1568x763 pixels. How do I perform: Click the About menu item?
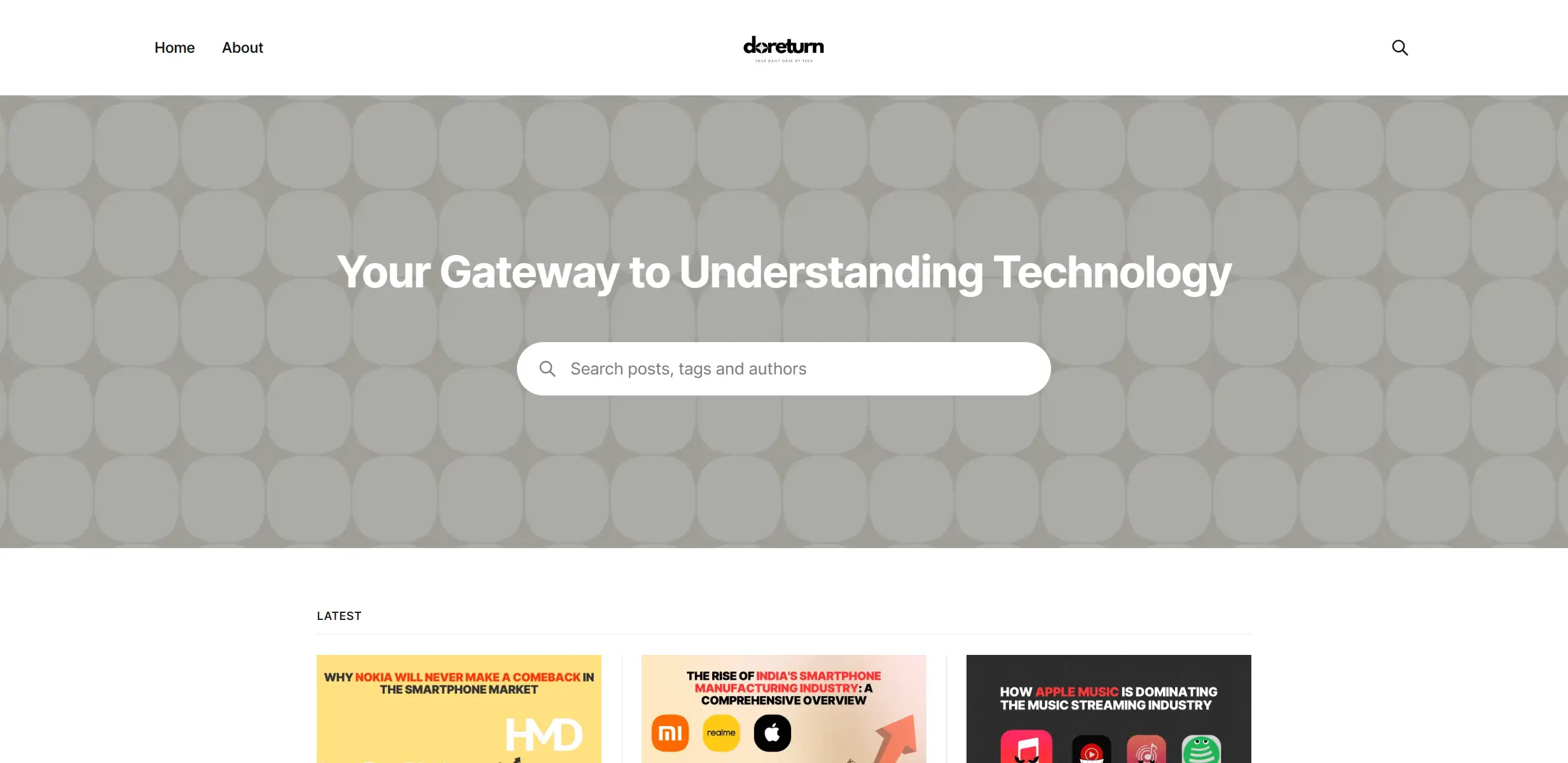pos(243,47)
